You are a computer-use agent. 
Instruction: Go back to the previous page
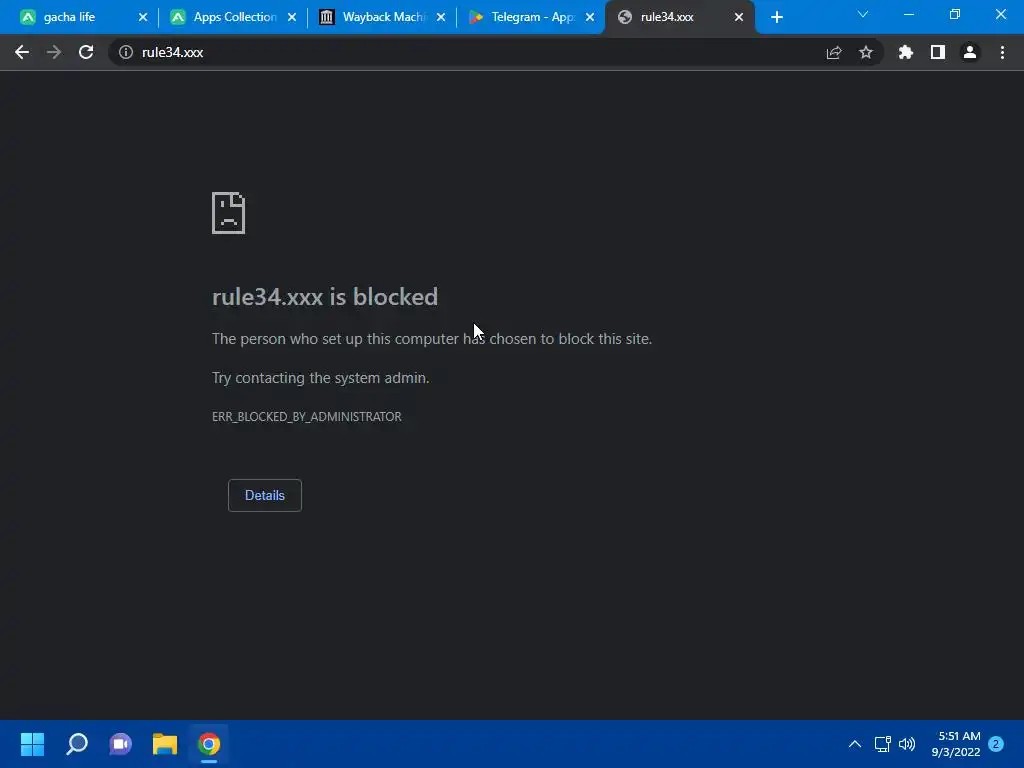(22, 52)
